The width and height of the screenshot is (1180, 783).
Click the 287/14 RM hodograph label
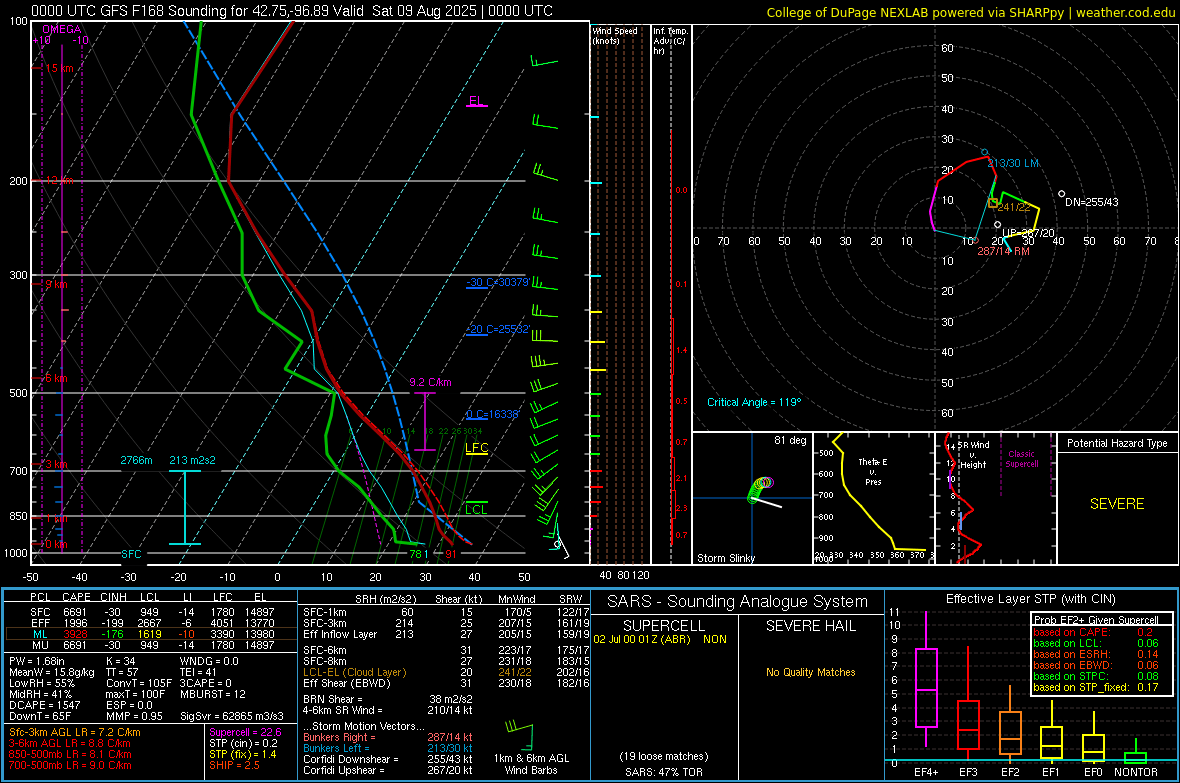[x=1003, y=251]
